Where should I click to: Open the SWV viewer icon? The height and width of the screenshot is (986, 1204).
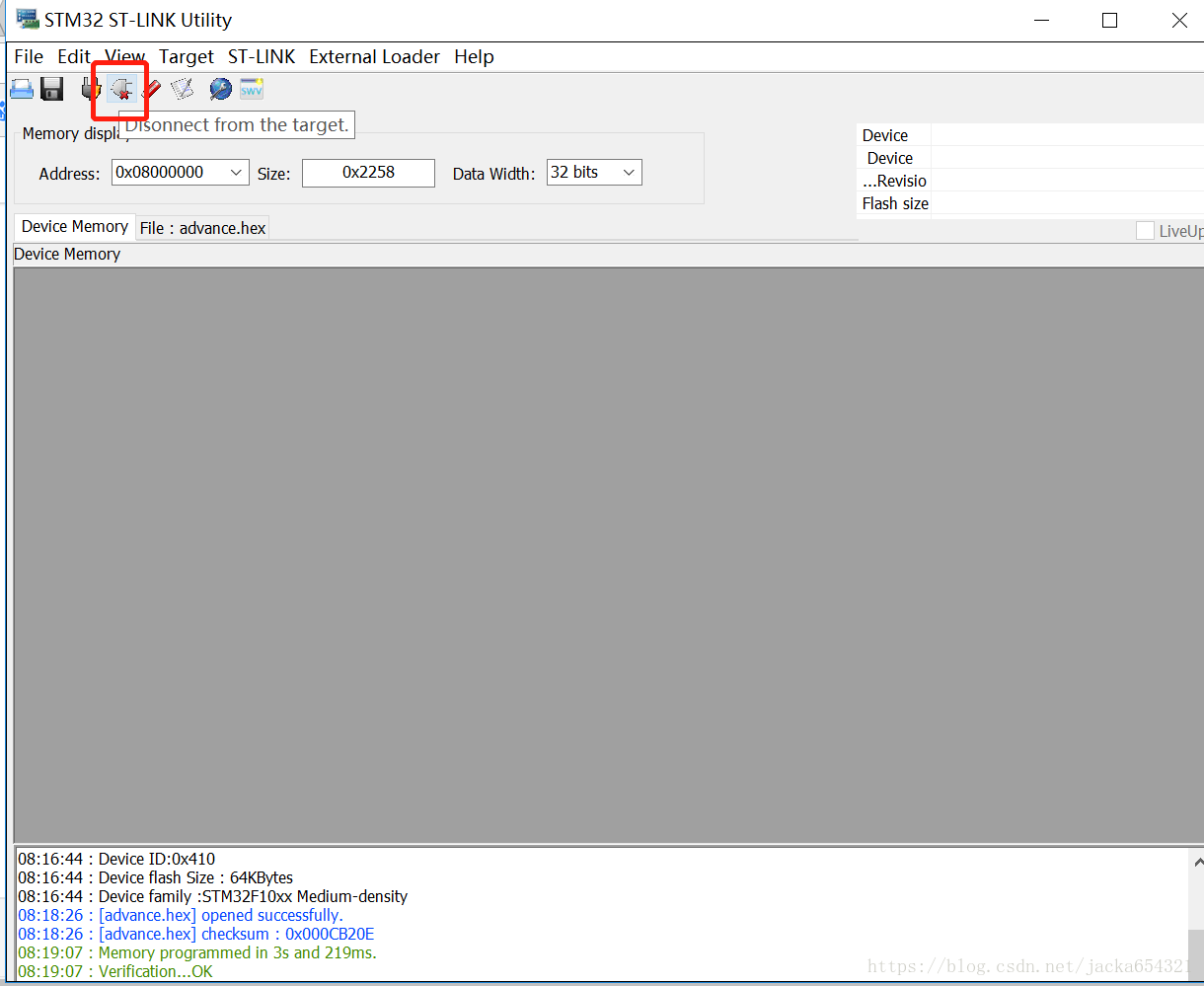tap(252, 89)
